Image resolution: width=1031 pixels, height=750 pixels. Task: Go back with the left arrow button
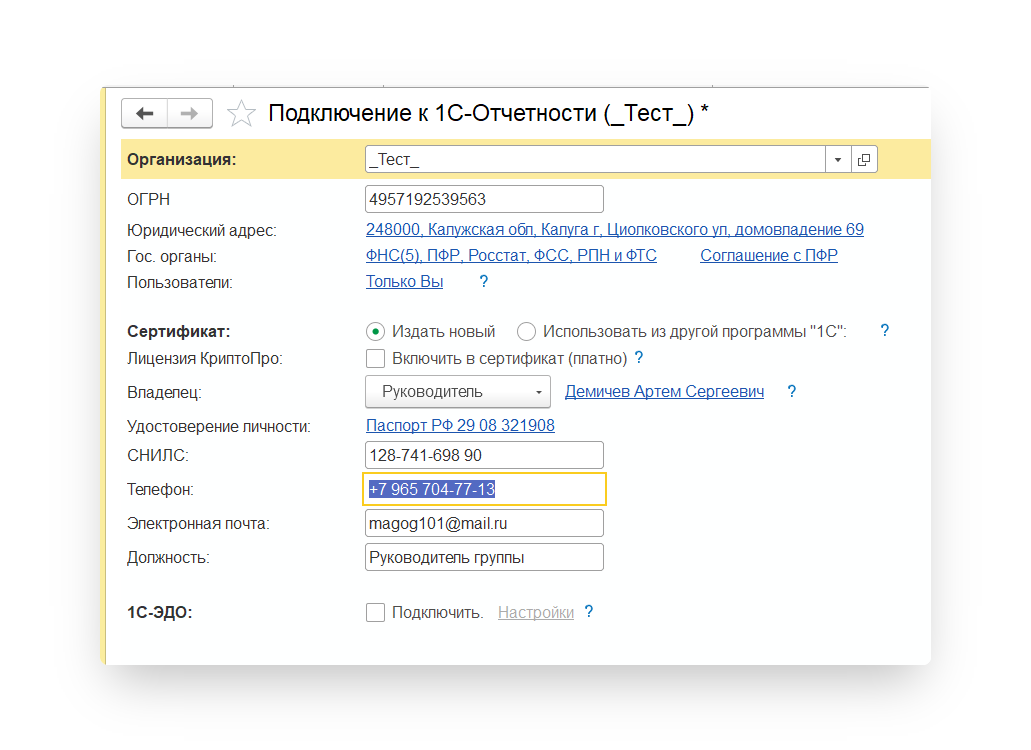click(x=145, y=113)
